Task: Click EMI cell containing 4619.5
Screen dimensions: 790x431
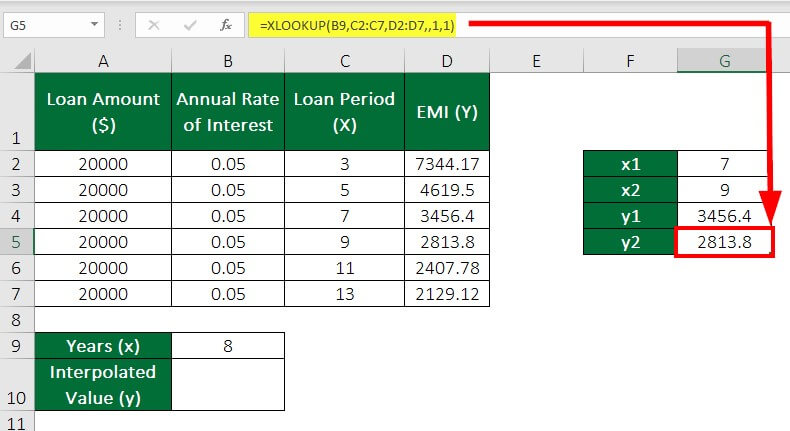Action: click(x=447, y=190)
